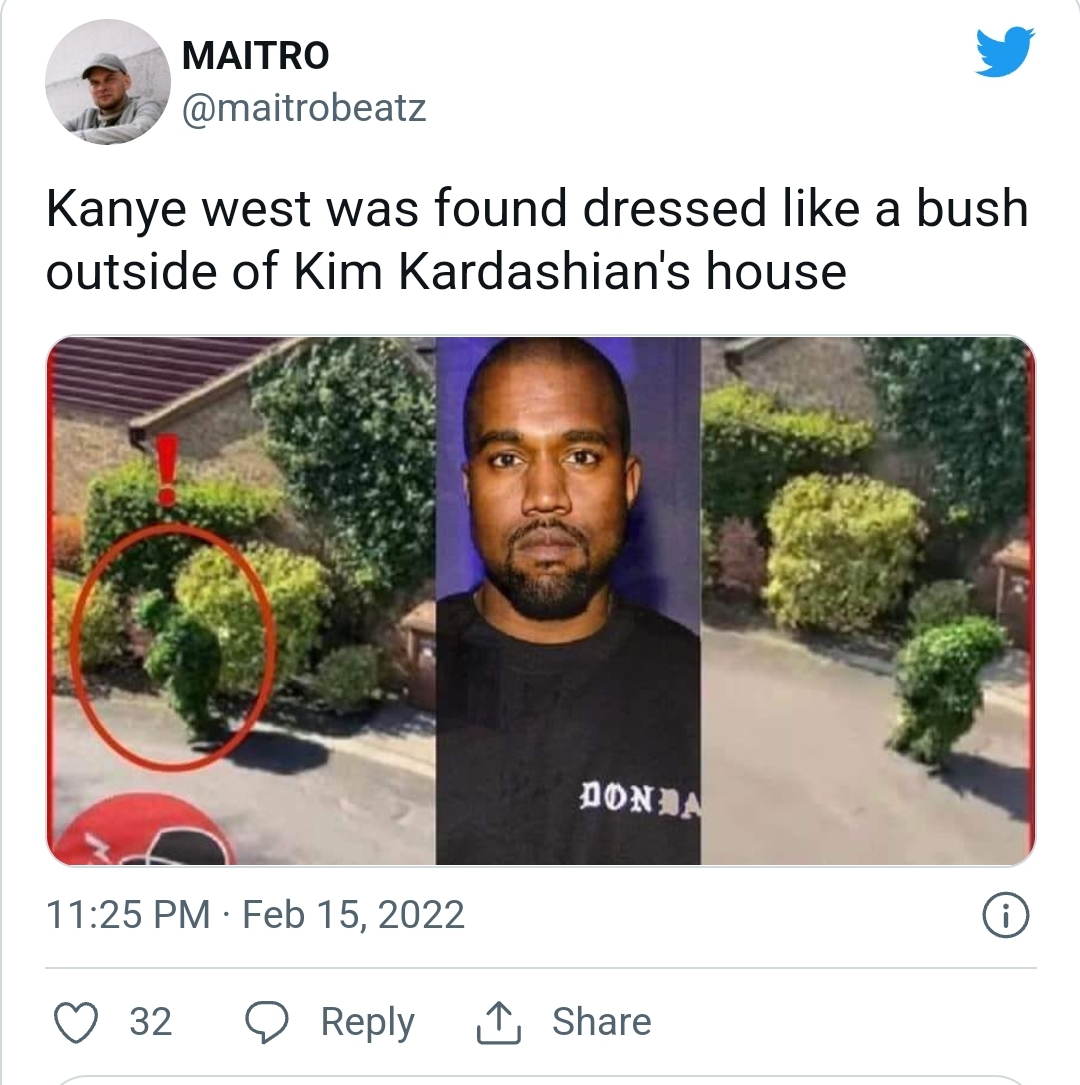The height and width of the screenshot is (1085, 1080).
Task: Select the tweet text about a bush
Action: (x=536, y=239)
